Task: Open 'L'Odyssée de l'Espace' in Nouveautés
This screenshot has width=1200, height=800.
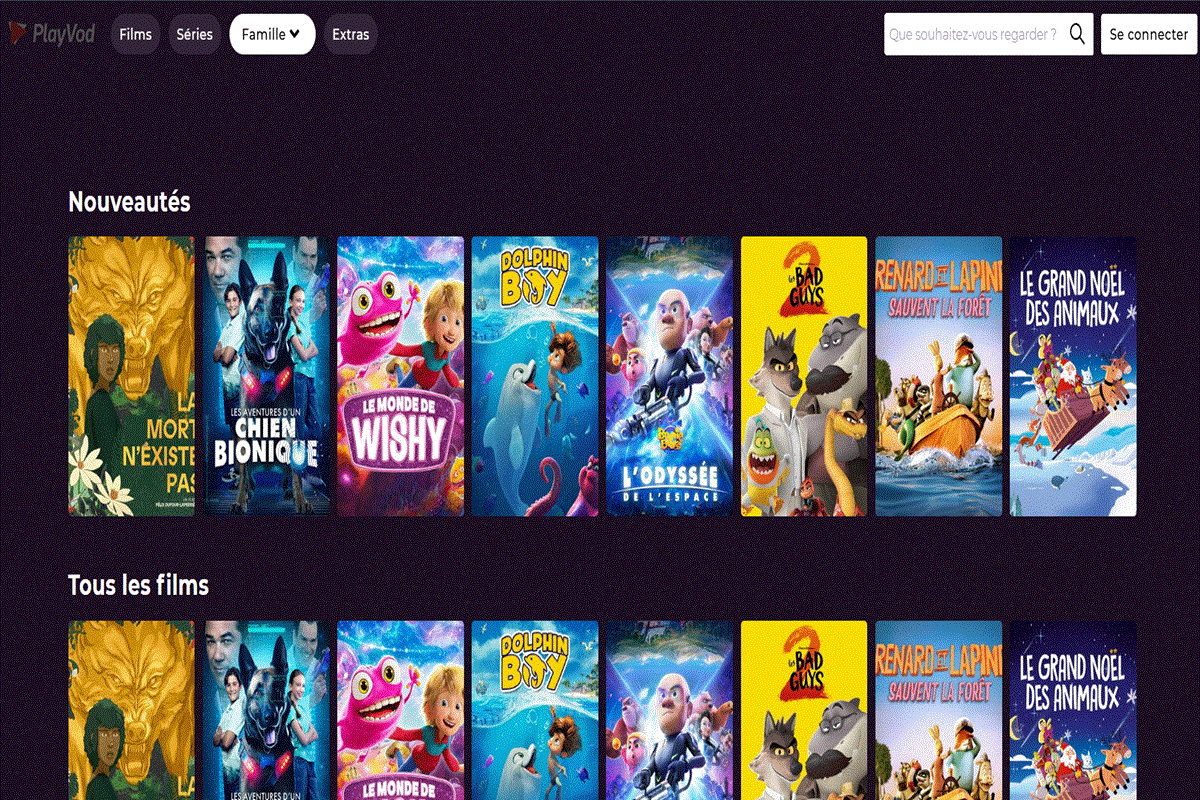Action: tap(669, 378)
